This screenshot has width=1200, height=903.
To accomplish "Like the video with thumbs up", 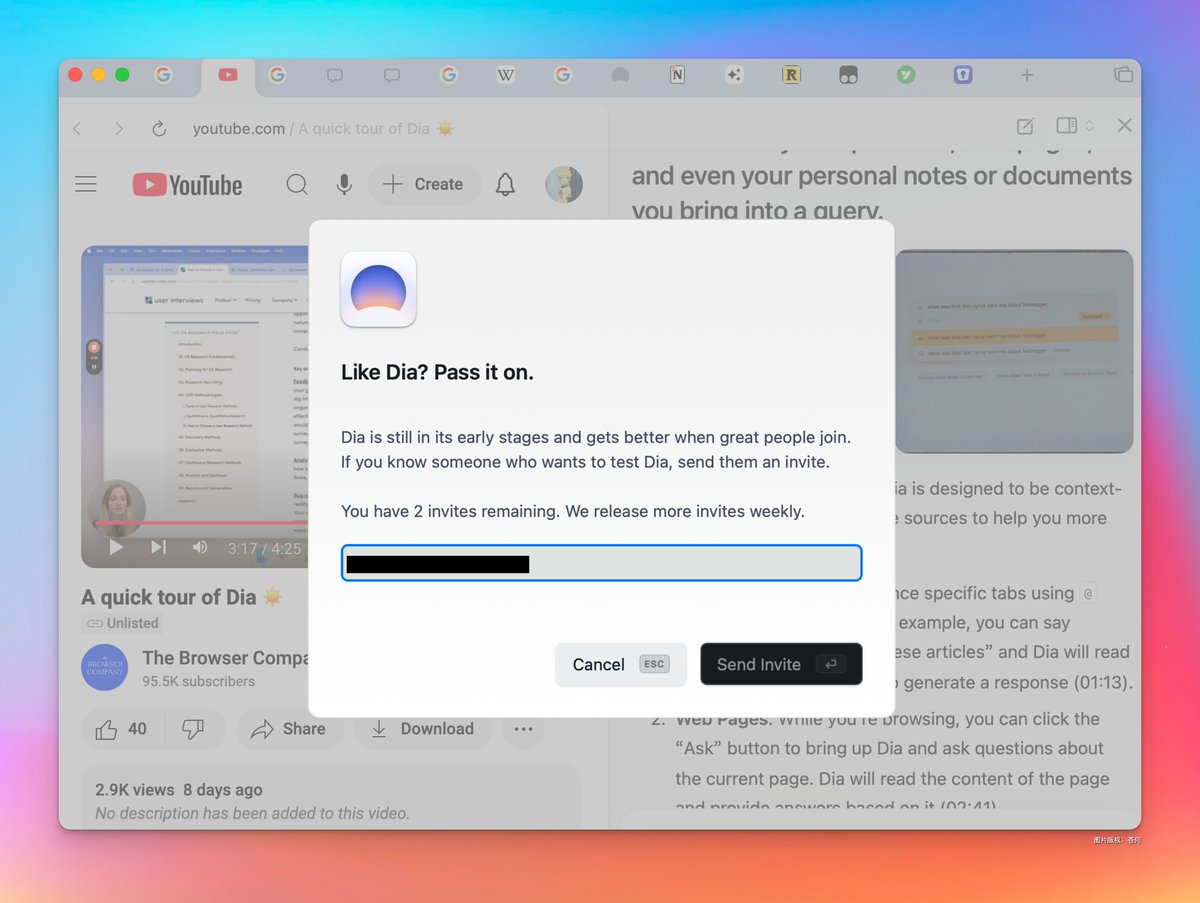I will click(x=120, y=729).
